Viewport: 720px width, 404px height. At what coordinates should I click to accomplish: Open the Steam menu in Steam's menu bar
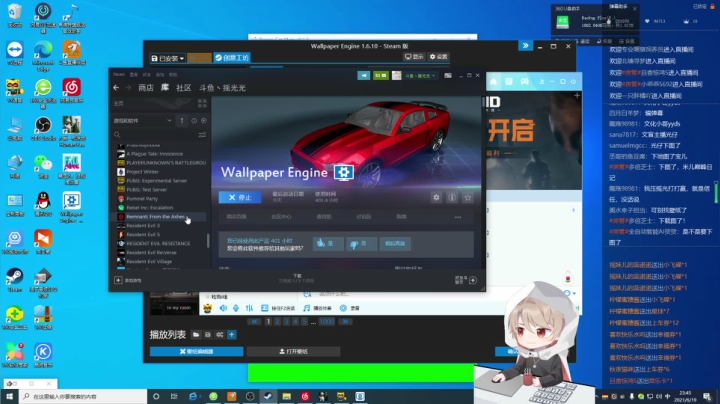coord(119,74)
